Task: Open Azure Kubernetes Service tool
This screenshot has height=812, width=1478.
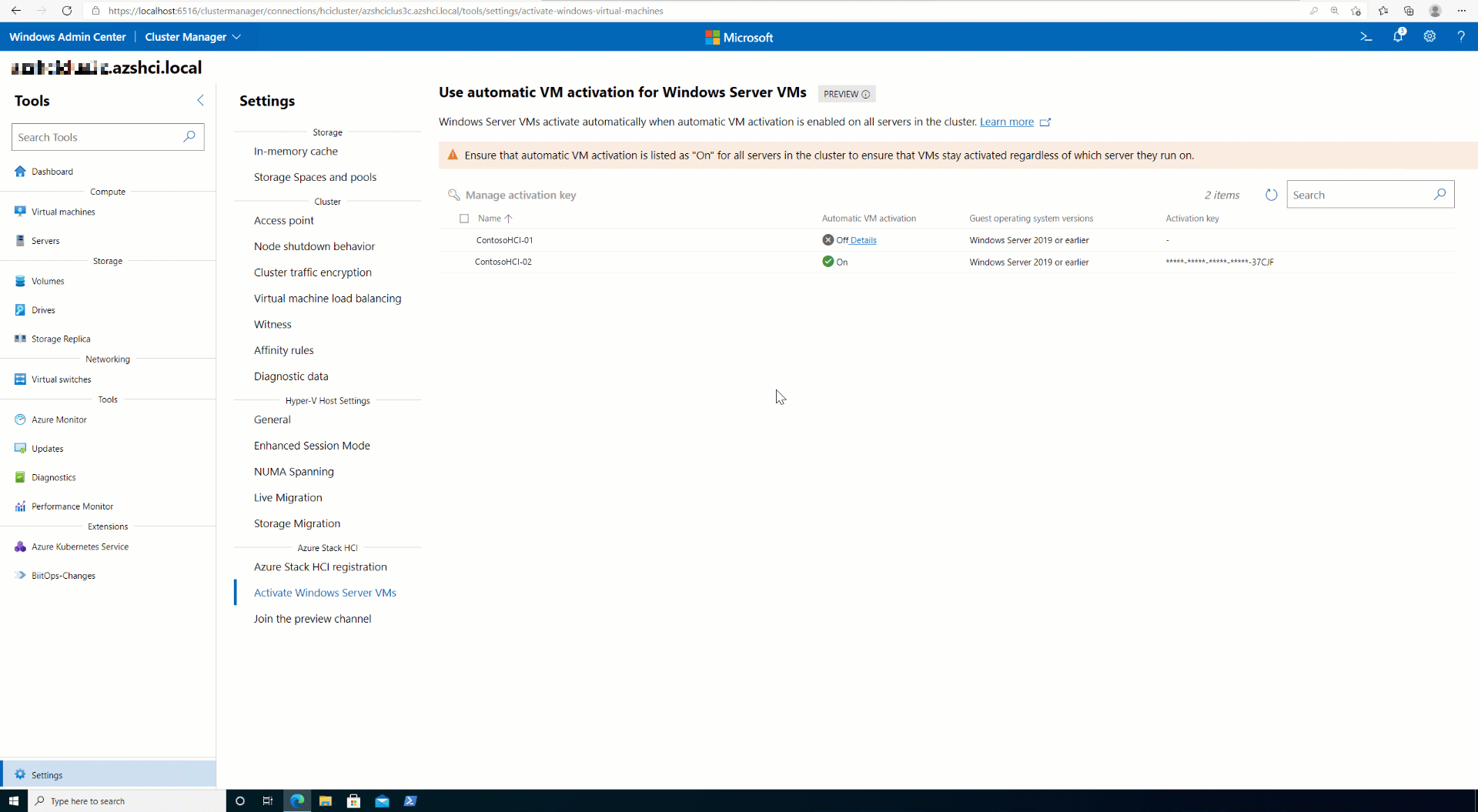Action: 80,547
